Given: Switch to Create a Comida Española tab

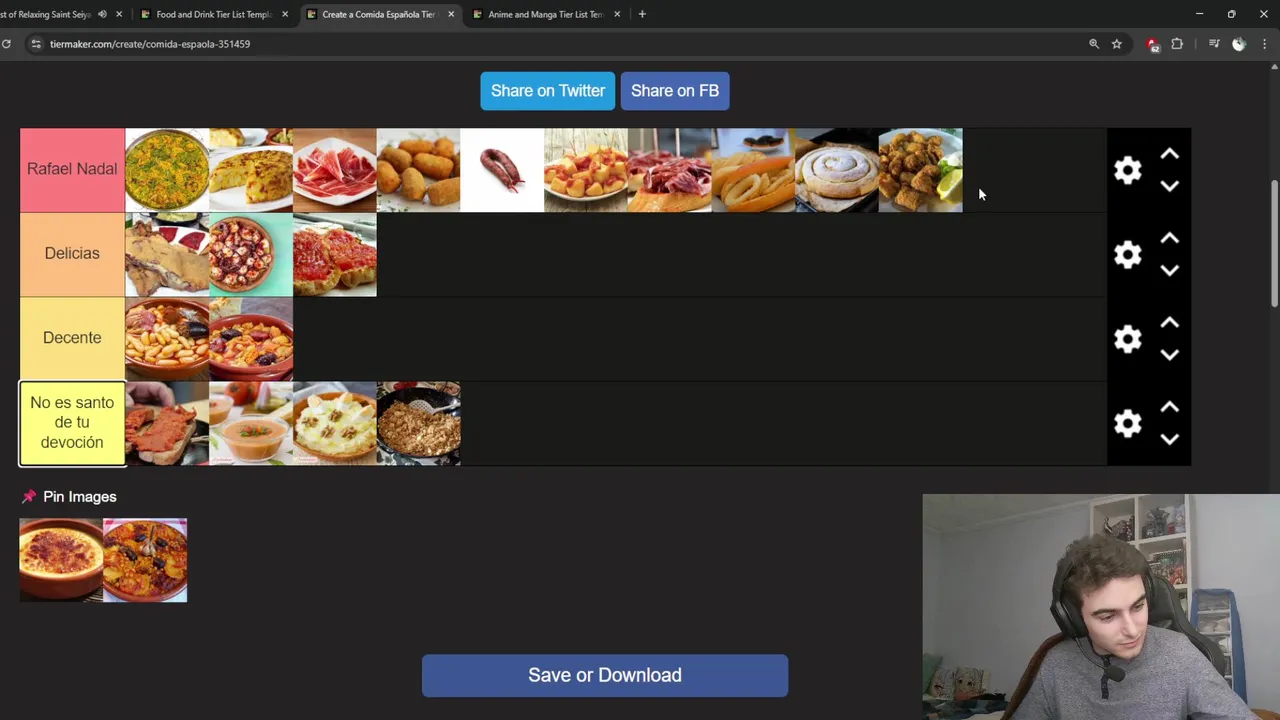Looking at the screenshot, I should pyautogui.click(x=379, y=14).
